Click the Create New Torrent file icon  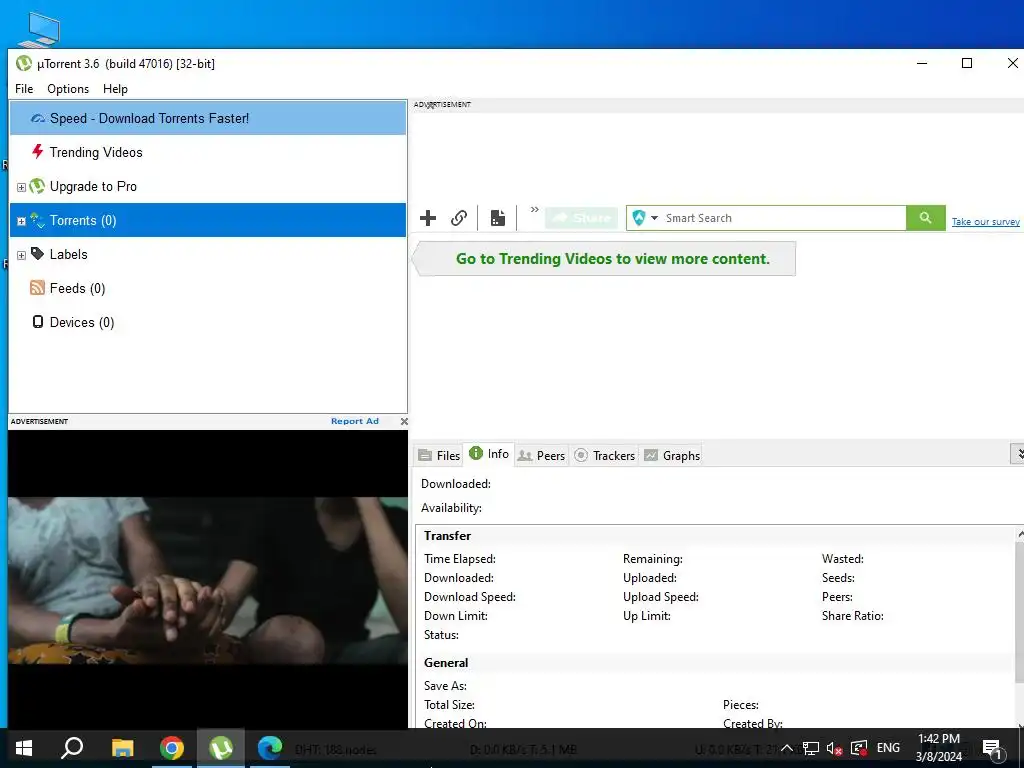click(498, 218)
